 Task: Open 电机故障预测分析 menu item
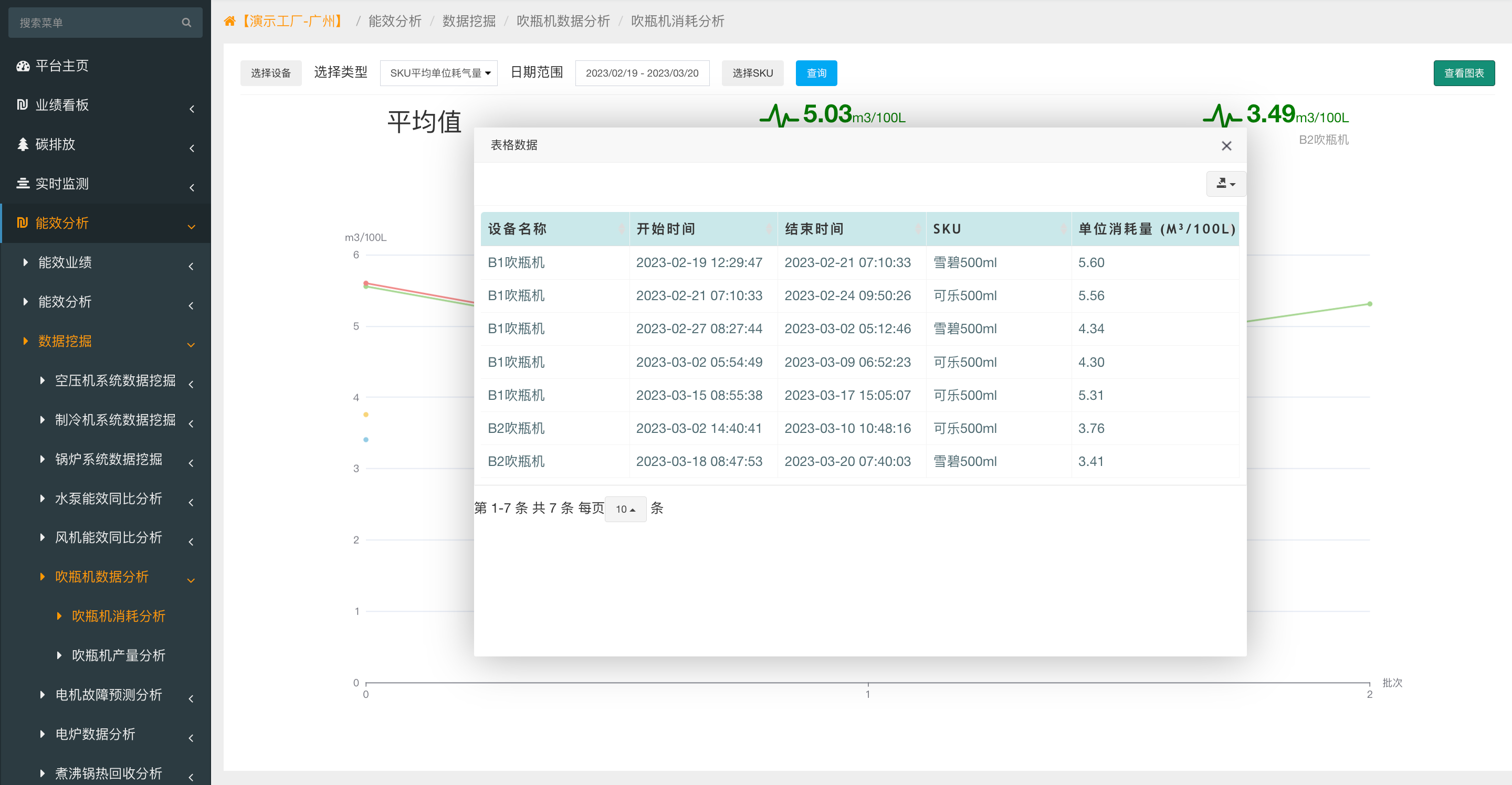109,695
